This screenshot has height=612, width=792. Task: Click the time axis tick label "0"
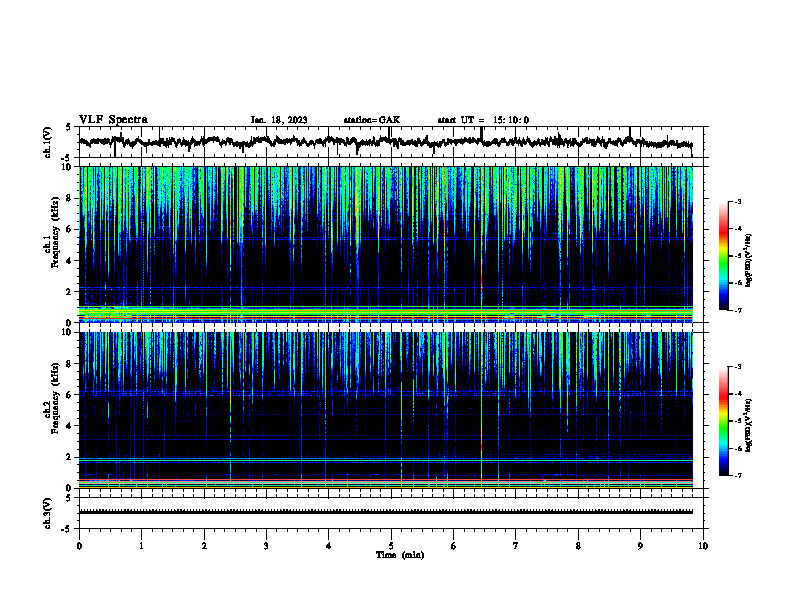79,546
